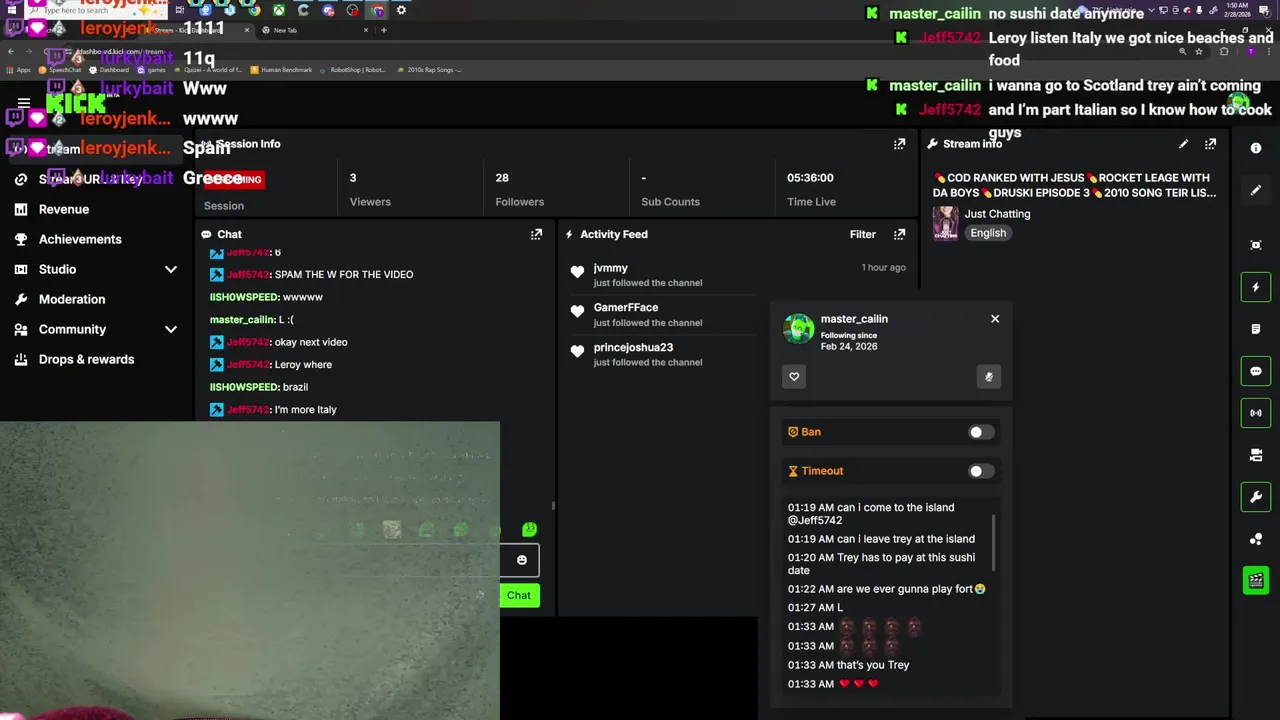Click master_cailin username in chat

[x=242, y=320]
